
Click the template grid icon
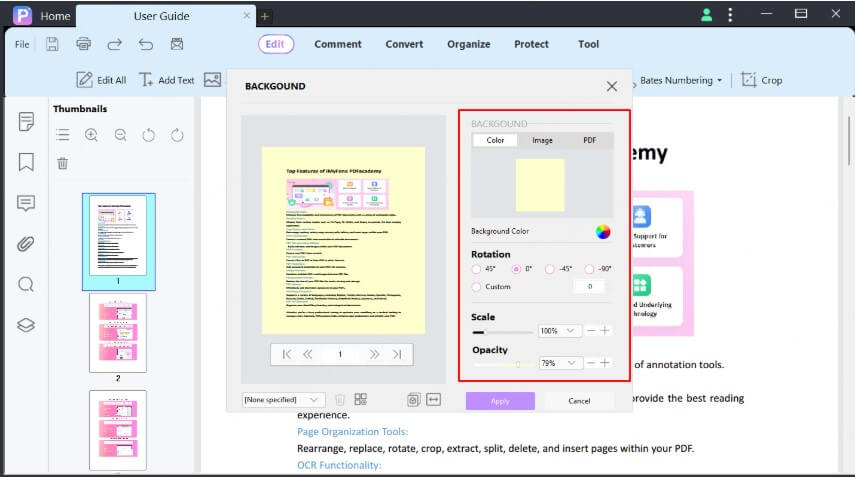pos(360,400)
